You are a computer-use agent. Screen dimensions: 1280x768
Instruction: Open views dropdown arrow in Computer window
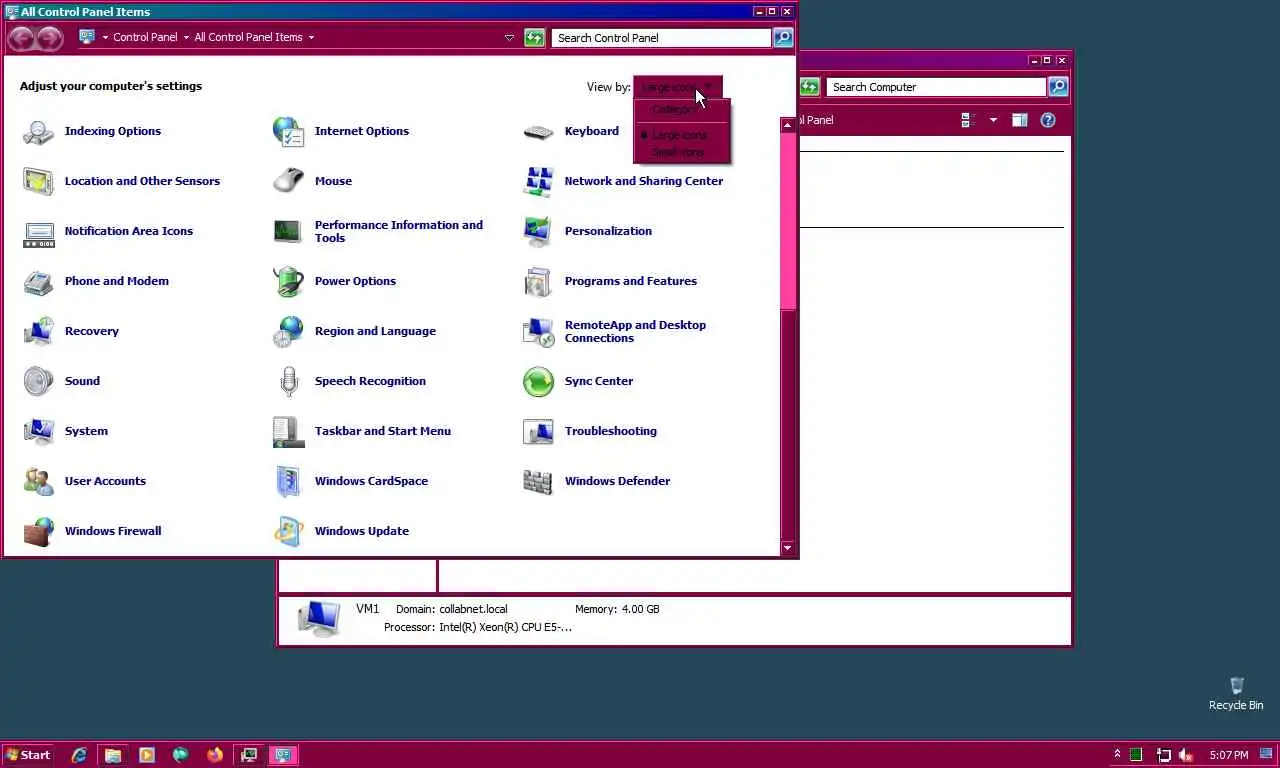(x=993, y=120)
